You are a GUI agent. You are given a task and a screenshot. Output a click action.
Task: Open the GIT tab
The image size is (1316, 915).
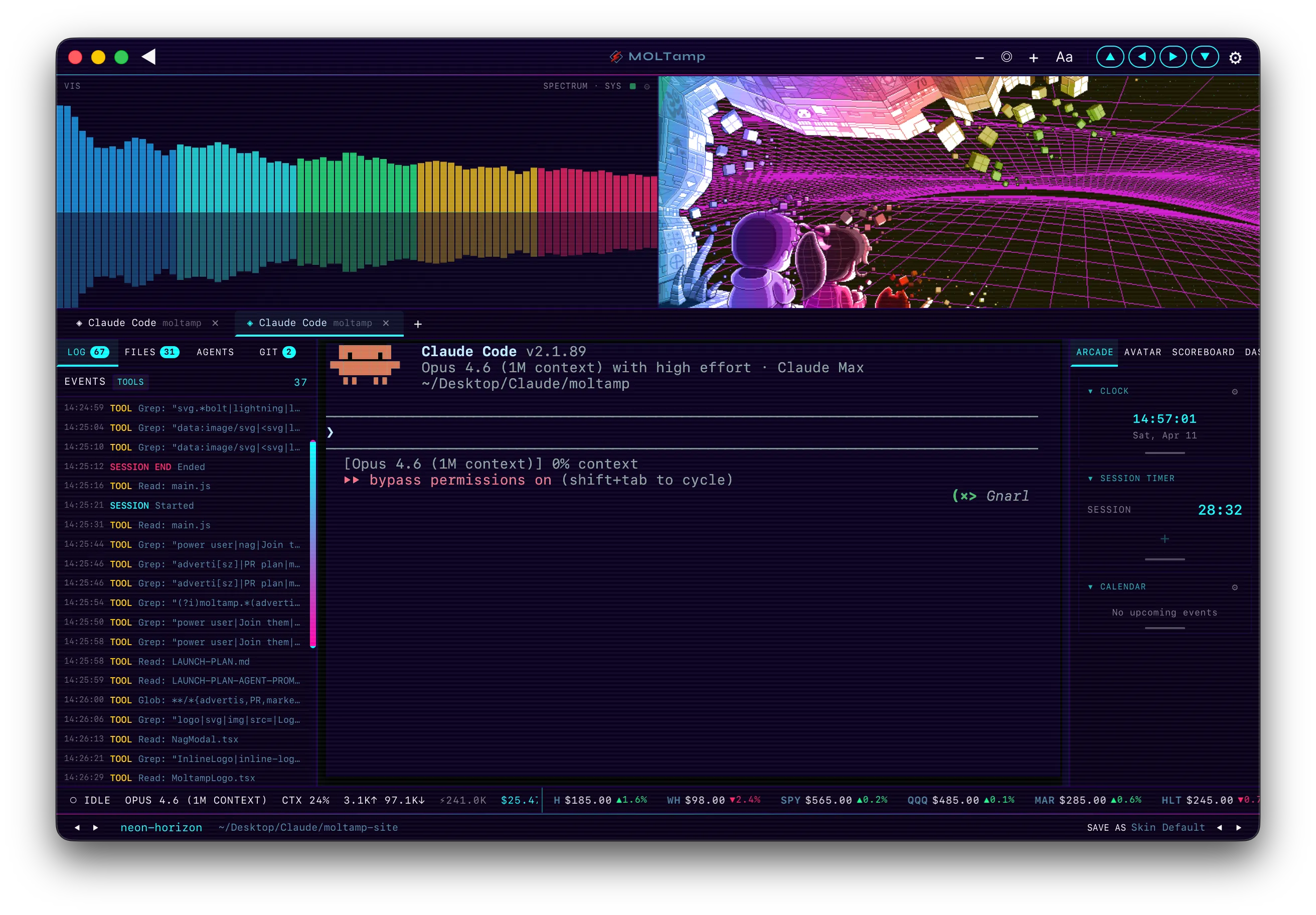click(x=277, y=353)
